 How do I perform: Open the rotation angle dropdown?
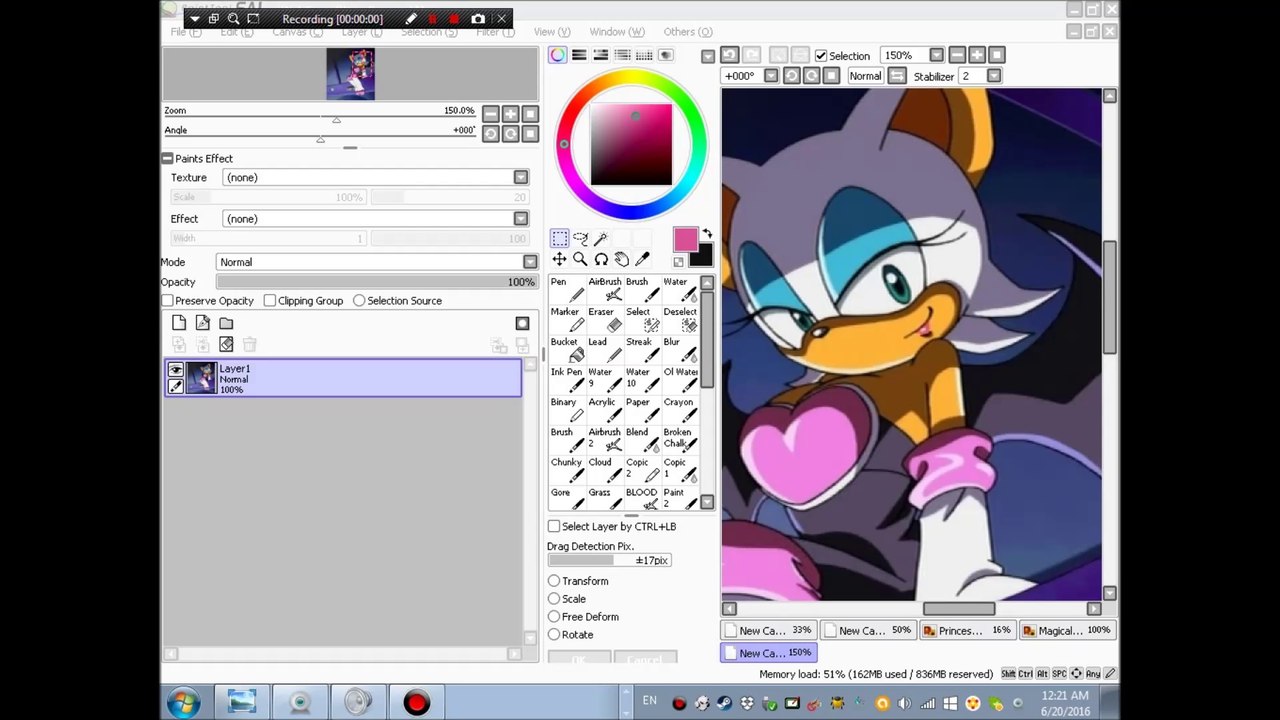[771, 76]
